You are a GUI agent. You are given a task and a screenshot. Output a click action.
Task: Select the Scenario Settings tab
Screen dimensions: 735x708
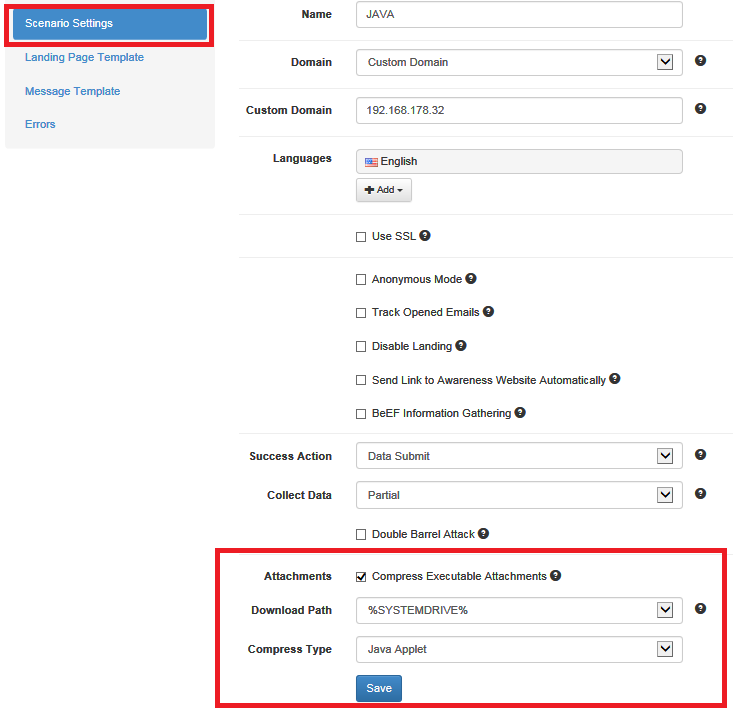[x=110, y=23]
